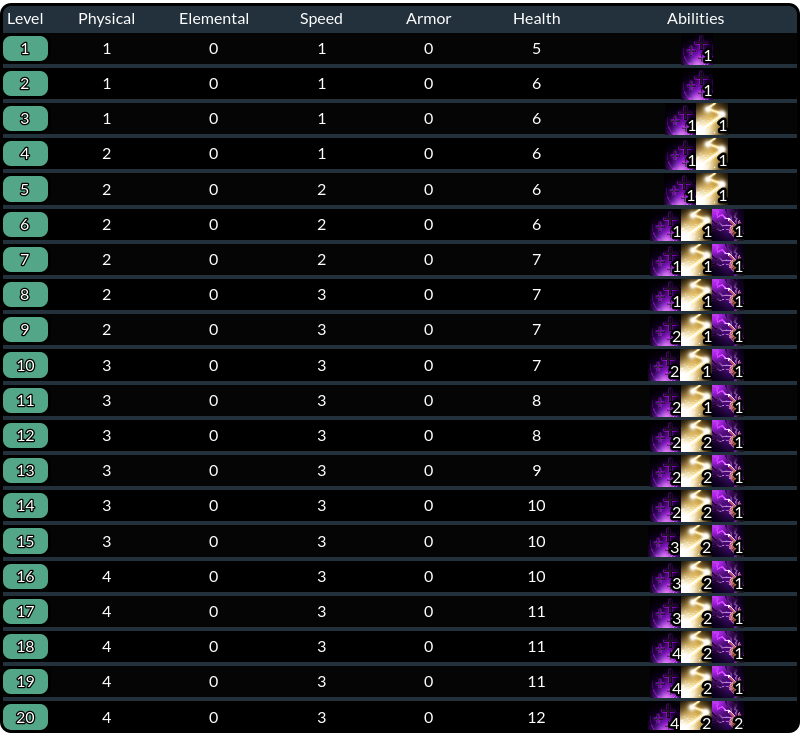Select the green Level 13 badge

point(26,470)
